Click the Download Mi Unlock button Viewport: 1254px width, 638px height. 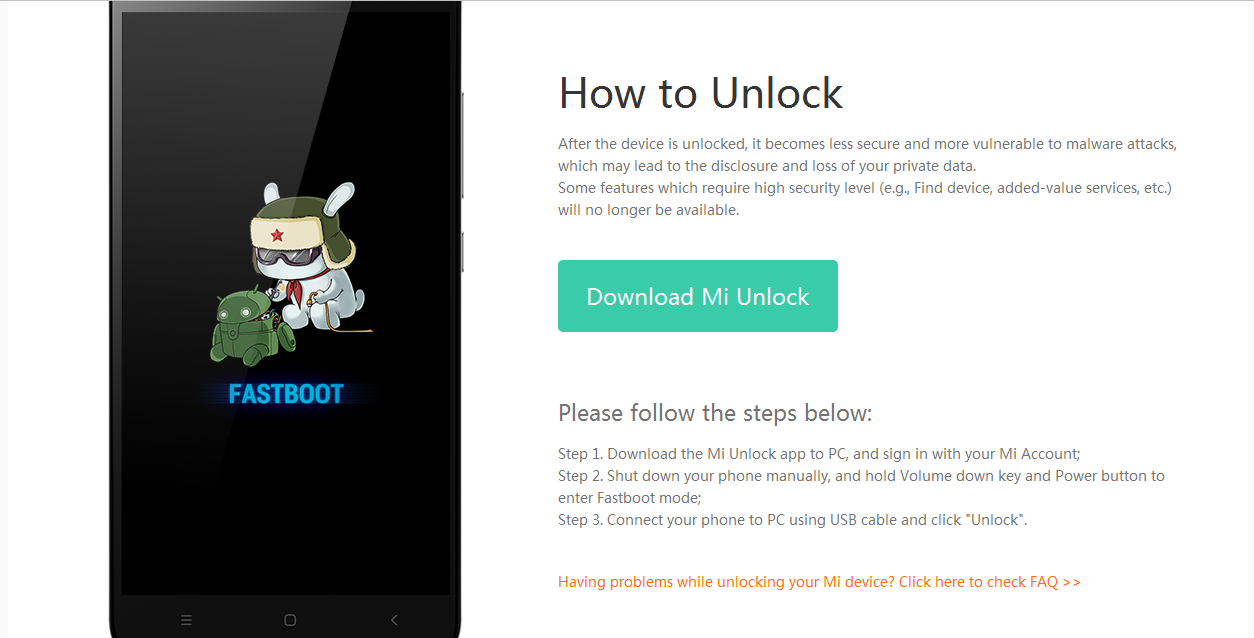coord(697,296)
